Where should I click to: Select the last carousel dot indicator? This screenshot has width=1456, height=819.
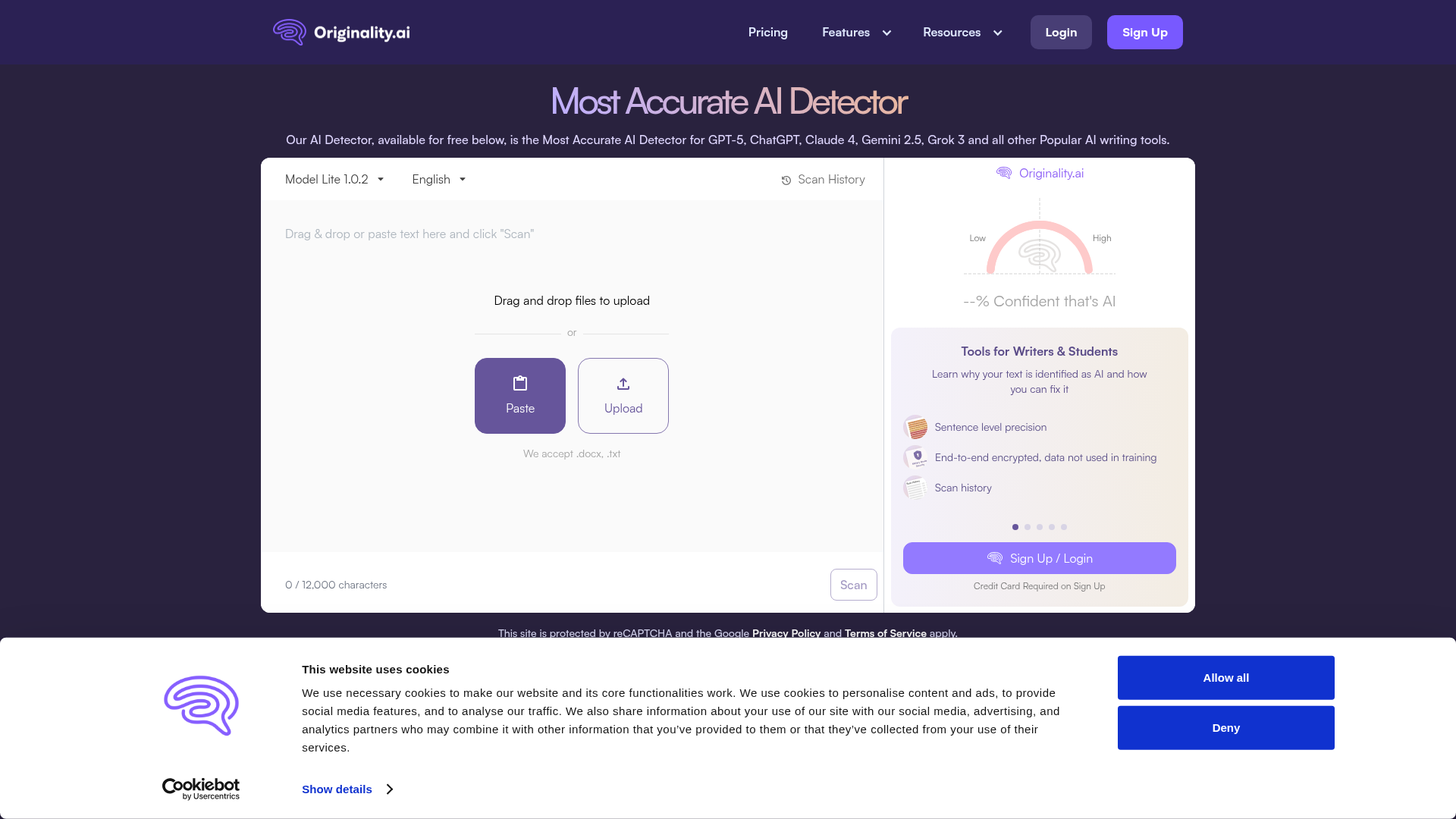point(1063,526)
